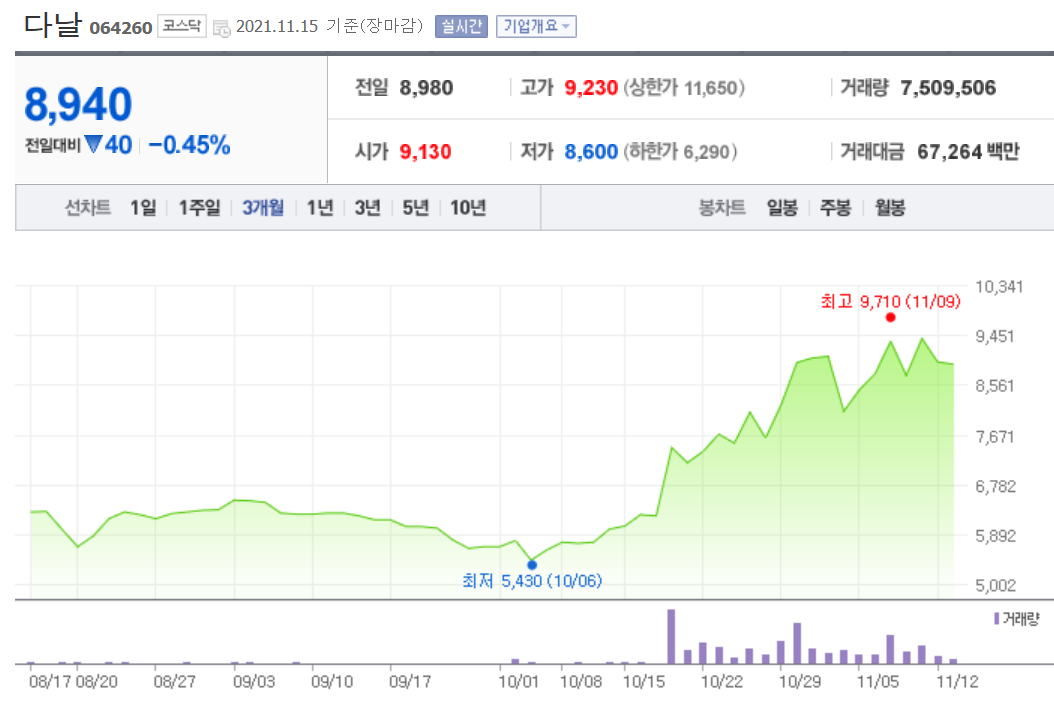The image size is (1054, 711).
Task: Select the 1주일 line chart tab
Action: [200, 208]
